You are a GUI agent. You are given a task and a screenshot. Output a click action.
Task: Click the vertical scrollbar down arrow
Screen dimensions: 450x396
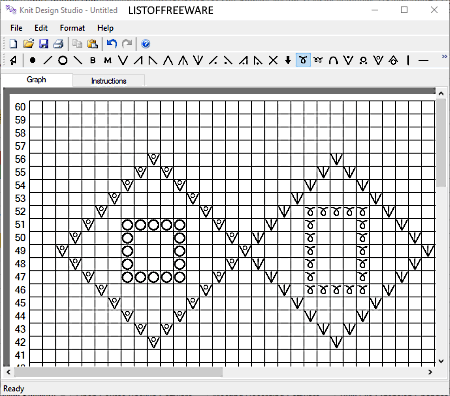coord(441,361)
